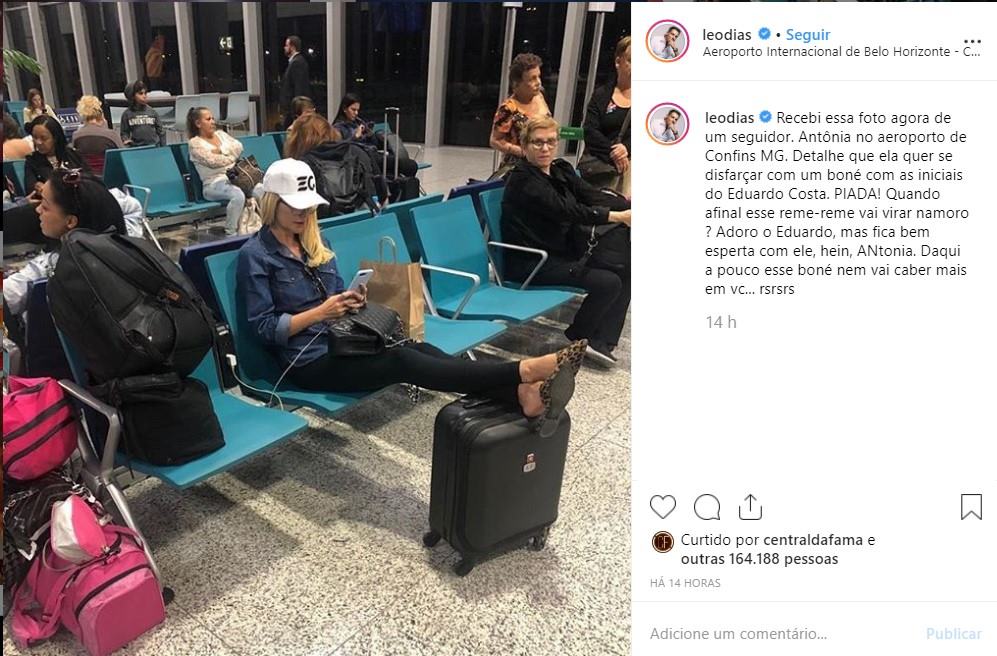Open the three-dot options menu
Viewport: 997px width, 656px height.
coord(972,42)
